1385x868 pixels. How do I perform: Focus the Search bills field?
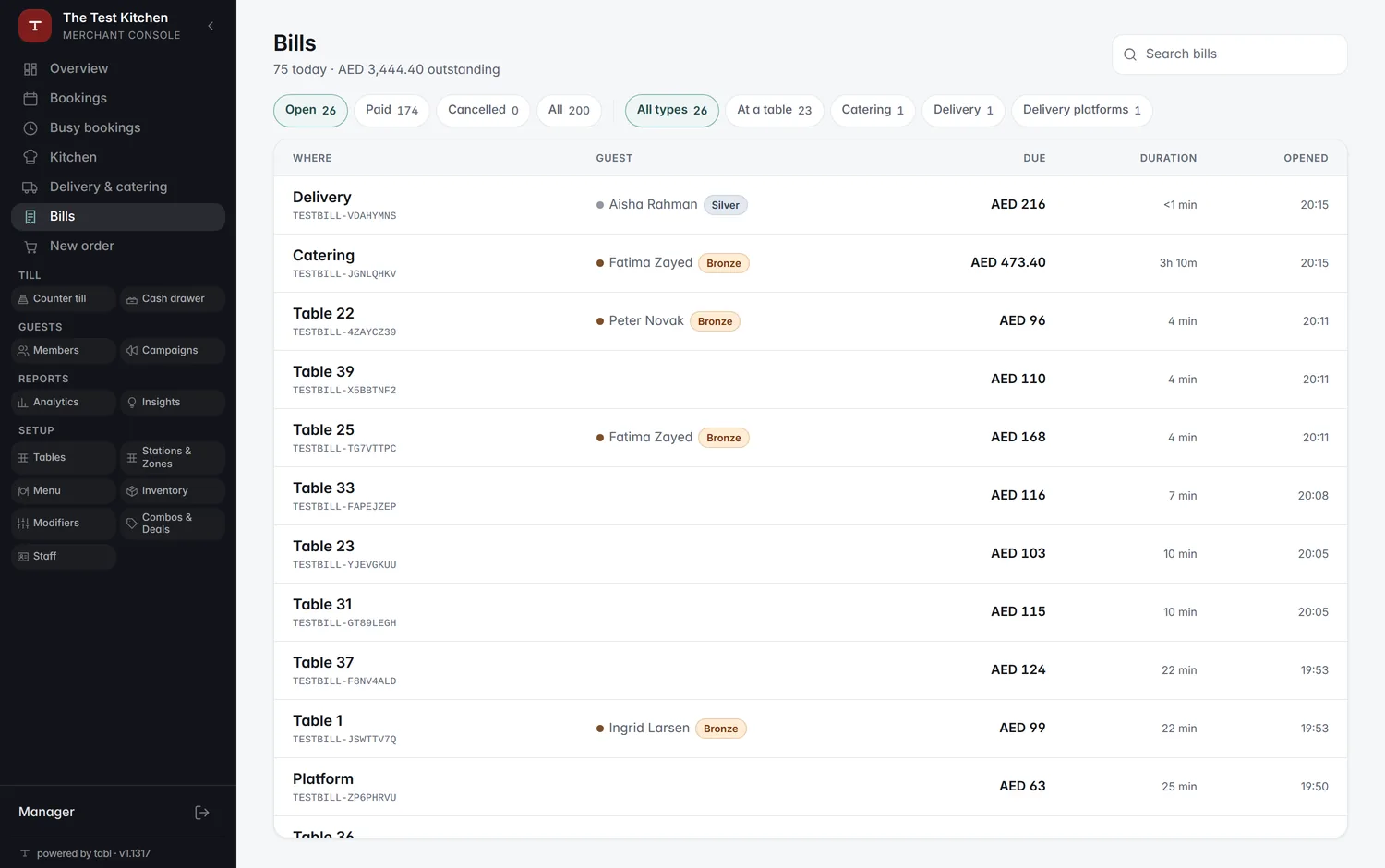click(x=1230, y=54)
